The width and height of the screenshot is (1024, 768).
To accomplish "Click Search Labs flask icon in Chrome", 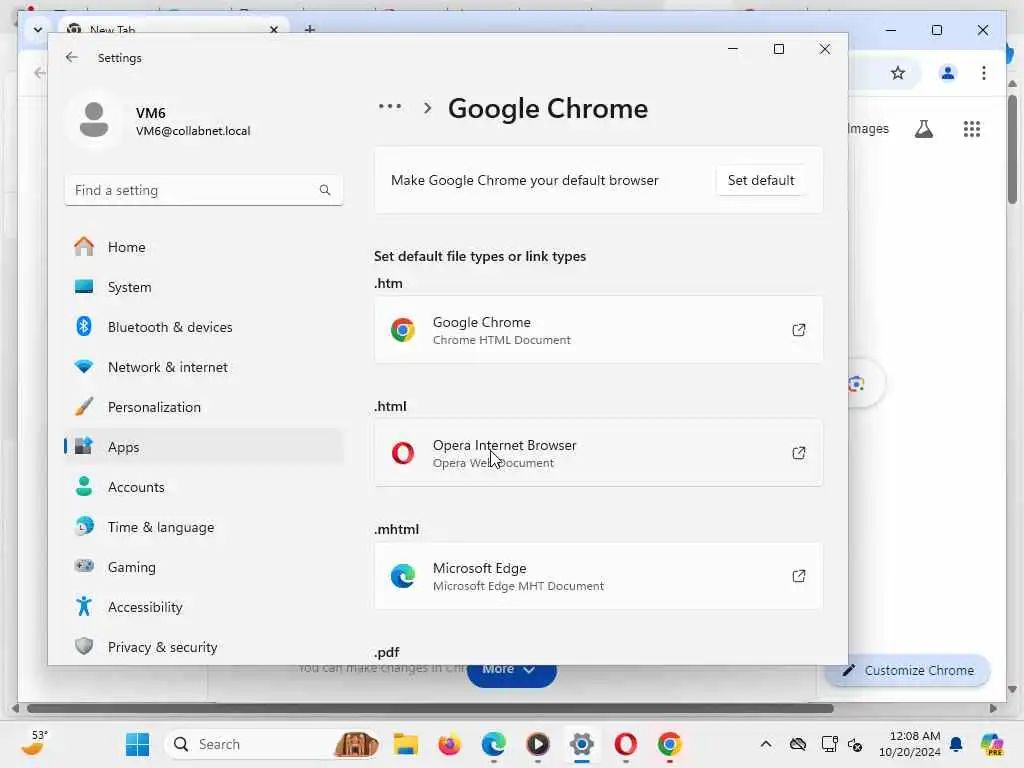I will pyautogui.click(x=923, y=129).
